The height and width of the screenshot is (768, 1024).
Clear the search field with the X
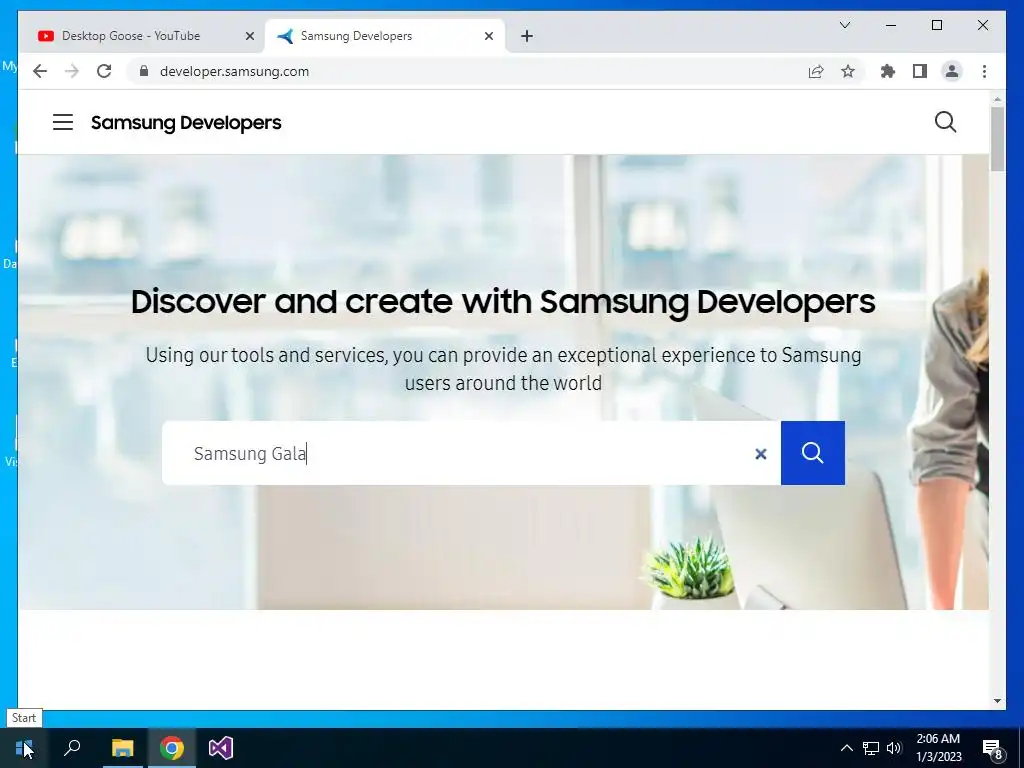(760, 454)
